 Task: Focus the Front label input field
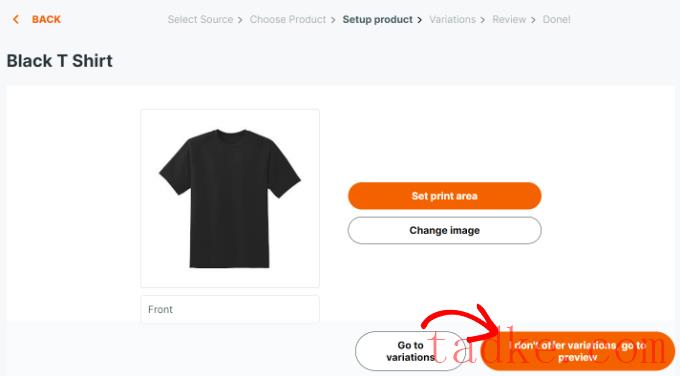[230, 309]
